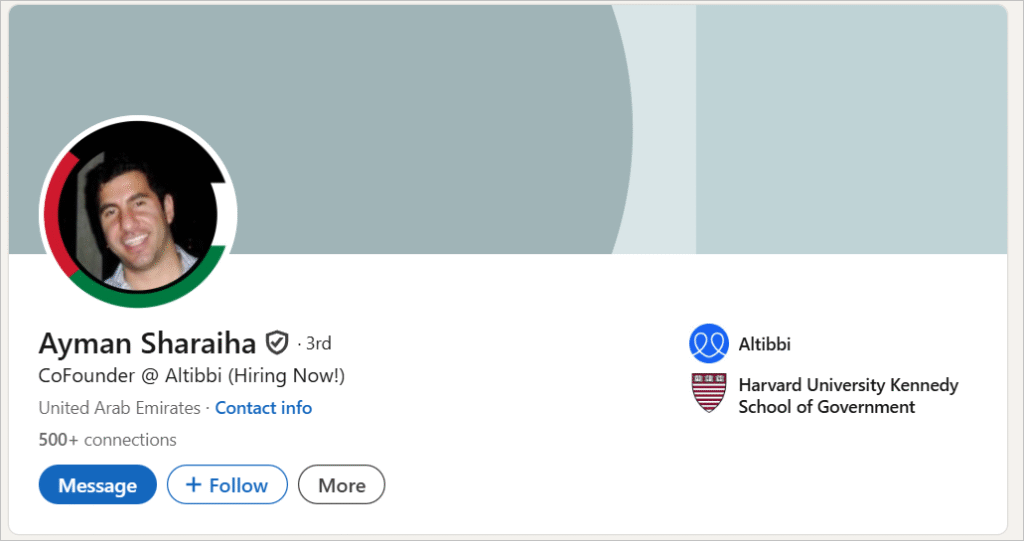This screenshot has height=541, width=1024.
Task: Click the Ayman Sharaiha name heading
Action: 147,343
